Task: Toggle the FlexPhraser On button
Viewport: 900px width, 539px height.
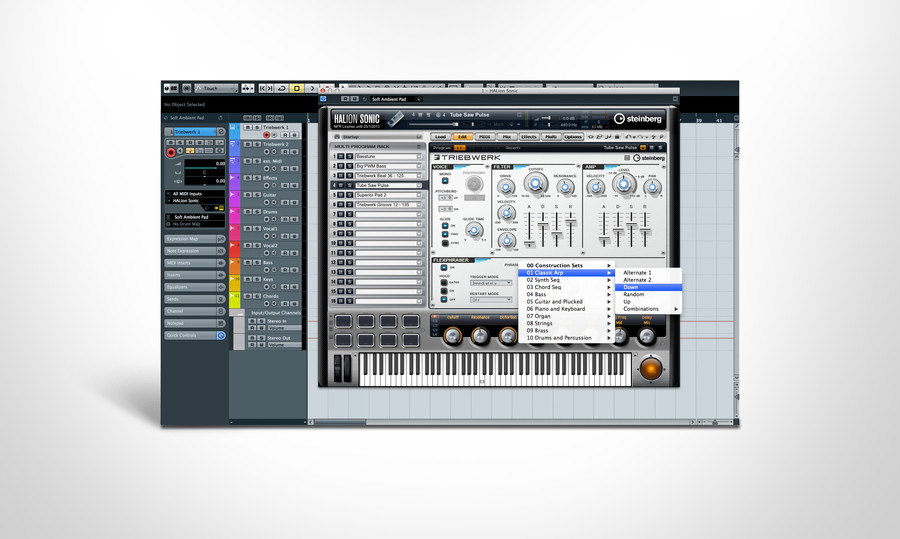Action: [444, 267]
